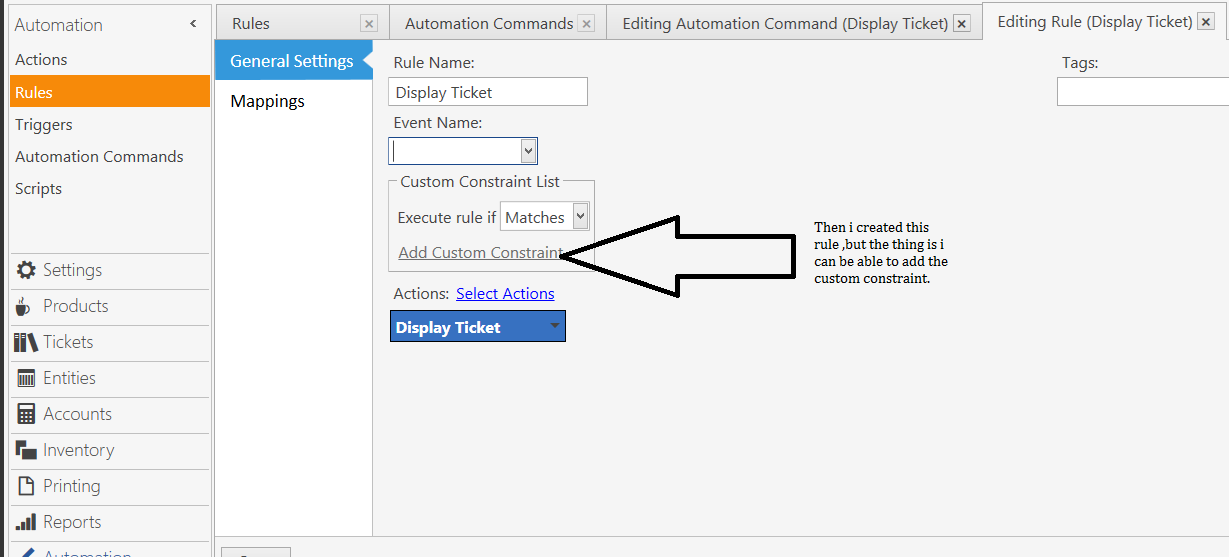1229x557 pixels.
Task: Open the Execute rule if Matches dropdown
Action: click(x=579, y=217)
